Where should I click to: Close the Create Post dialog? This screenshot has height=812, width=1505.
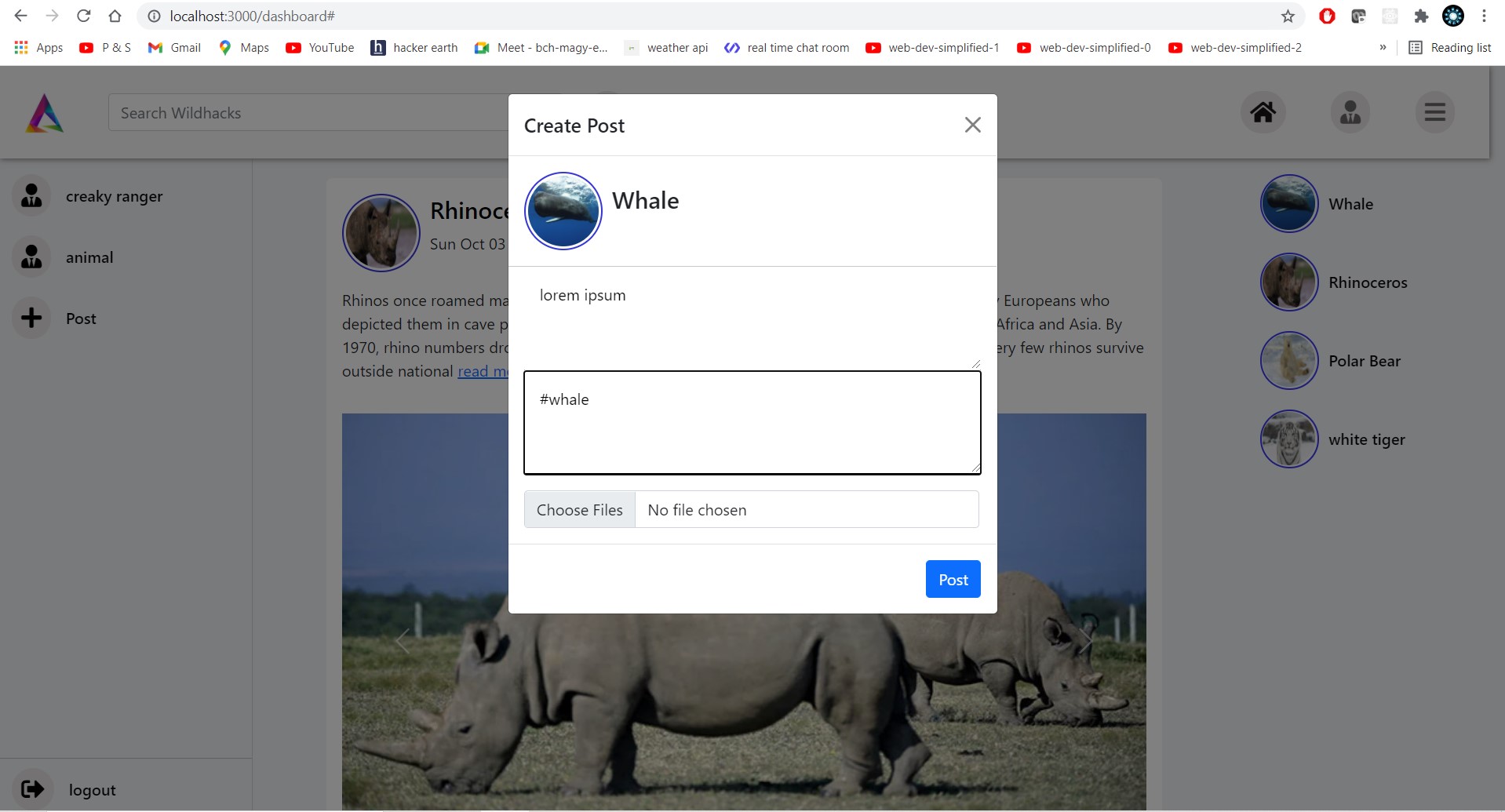point(972,125)
